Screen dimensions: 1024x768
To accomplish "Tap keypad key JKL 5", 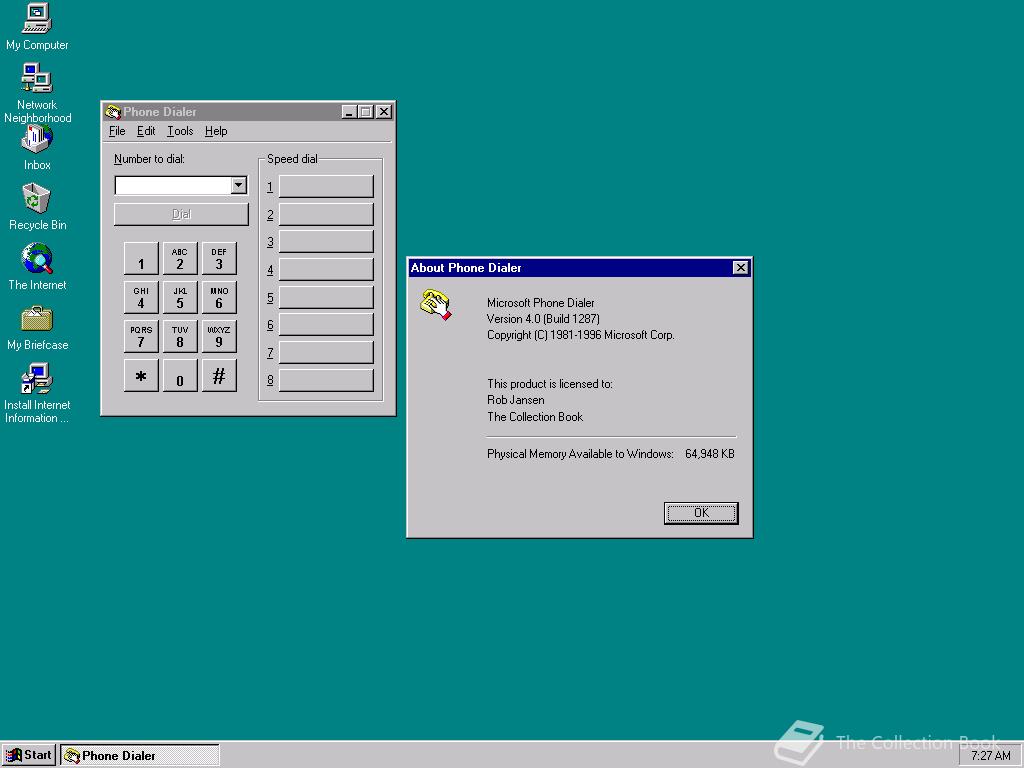I will tap(180, 298).
